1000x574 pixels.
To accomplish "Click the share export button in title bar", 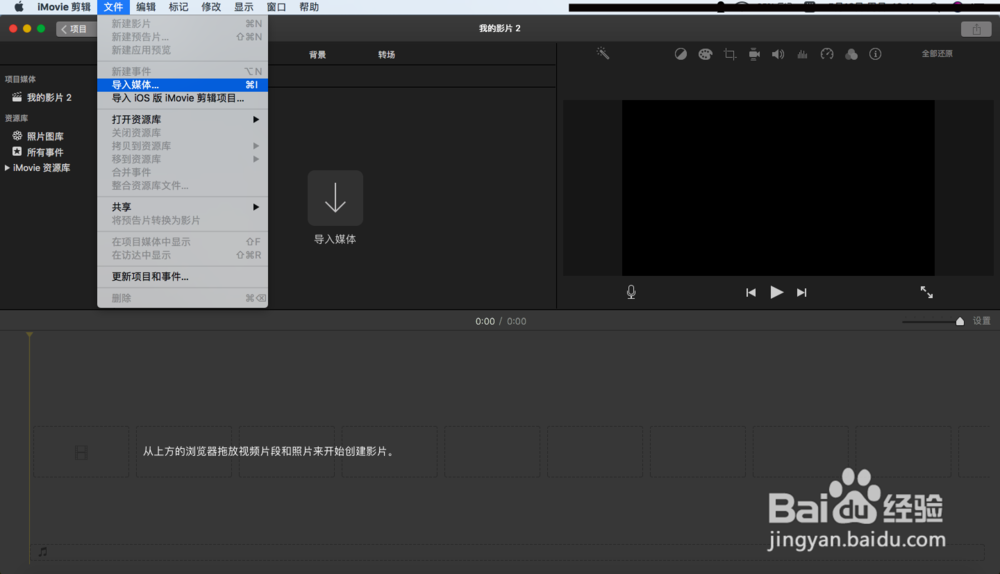I will 976,29.
